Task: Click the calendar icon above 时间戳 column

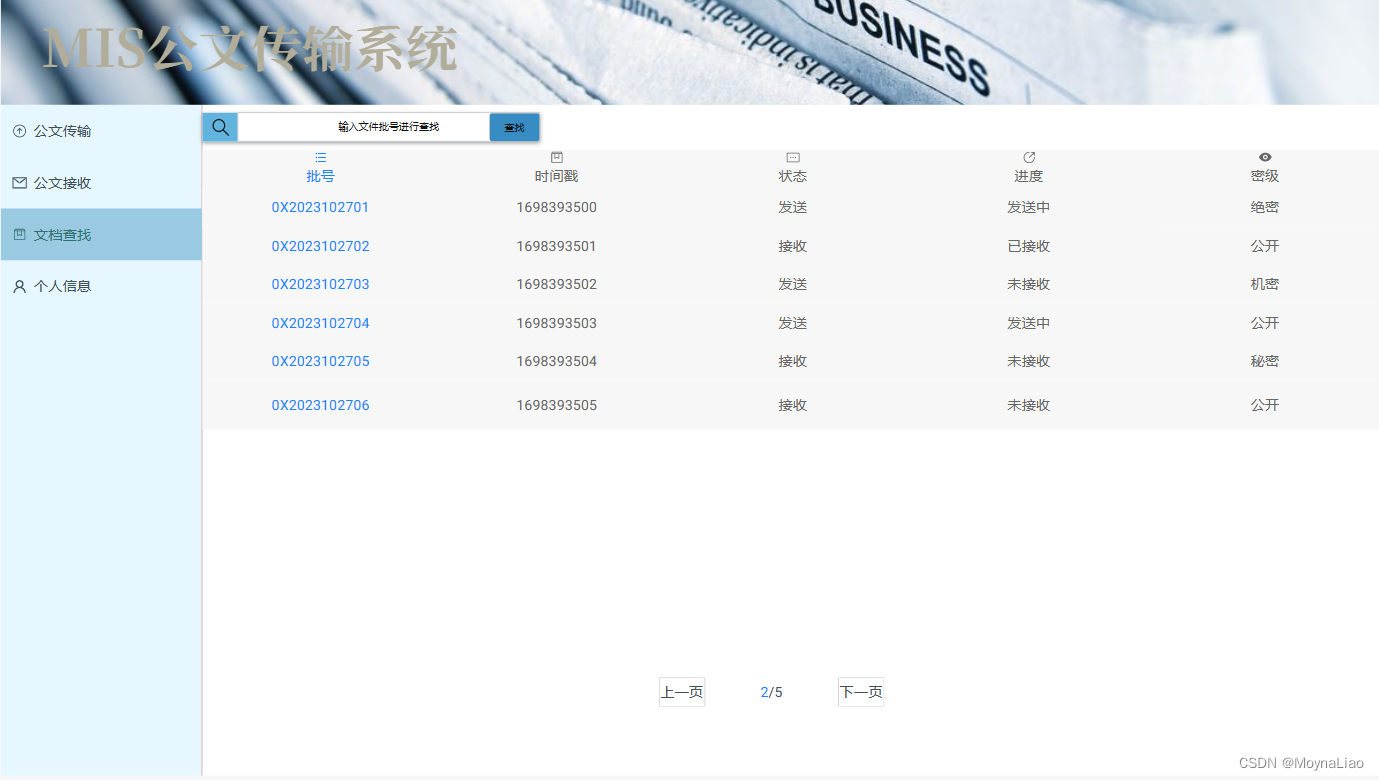Action: pos(557,157)
